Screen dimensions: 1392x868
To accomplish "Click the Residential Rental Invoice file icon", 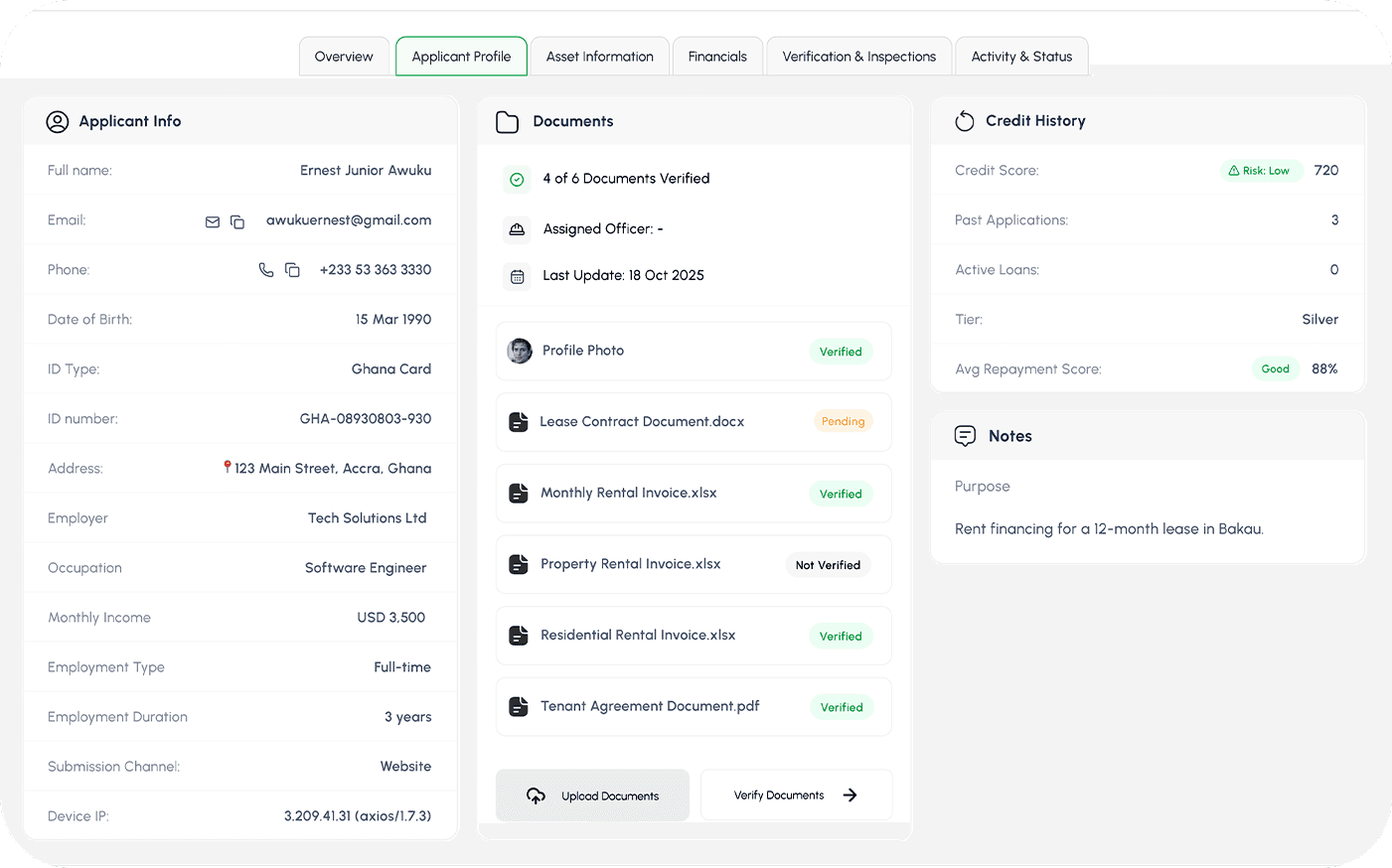I will (519, 636).
